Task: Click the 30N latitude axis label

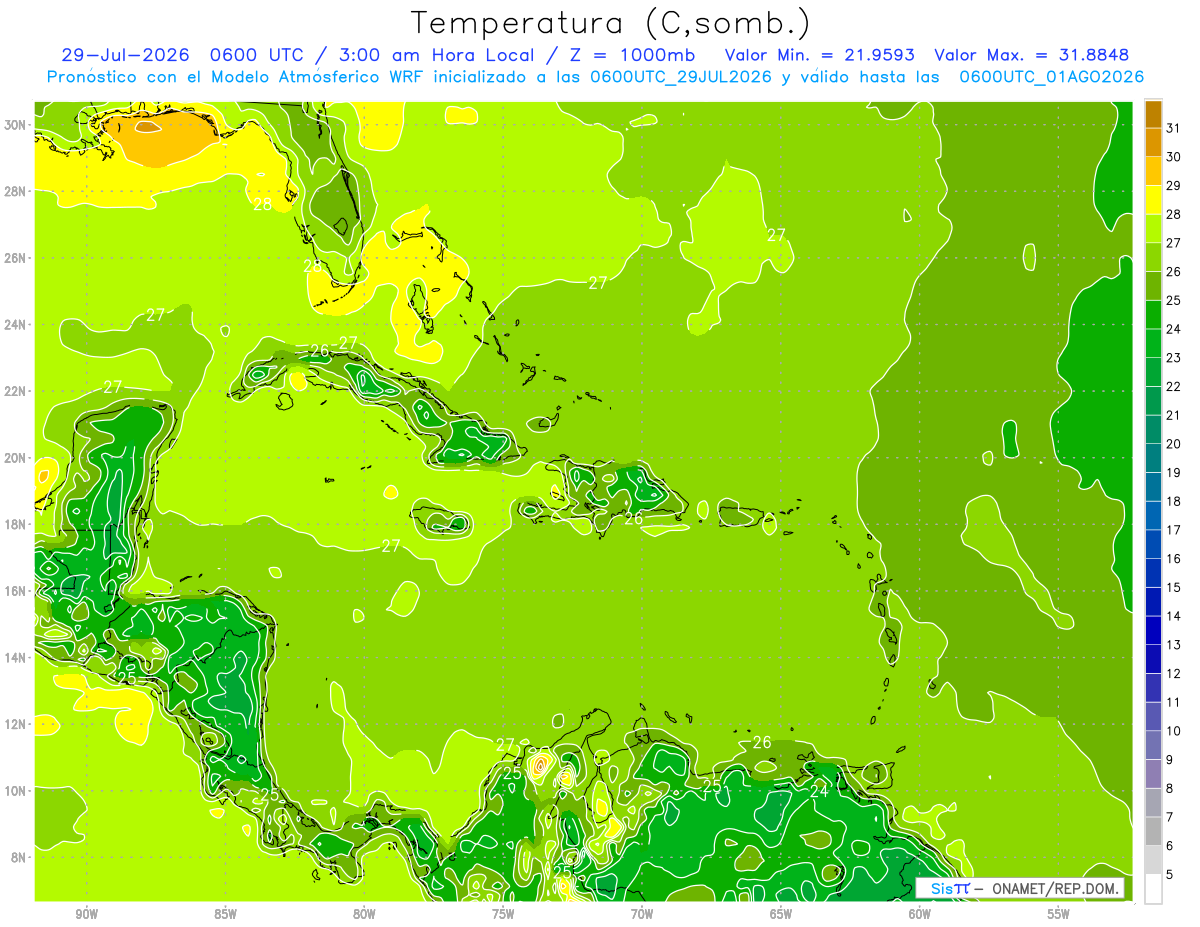Action: point(17,125)
